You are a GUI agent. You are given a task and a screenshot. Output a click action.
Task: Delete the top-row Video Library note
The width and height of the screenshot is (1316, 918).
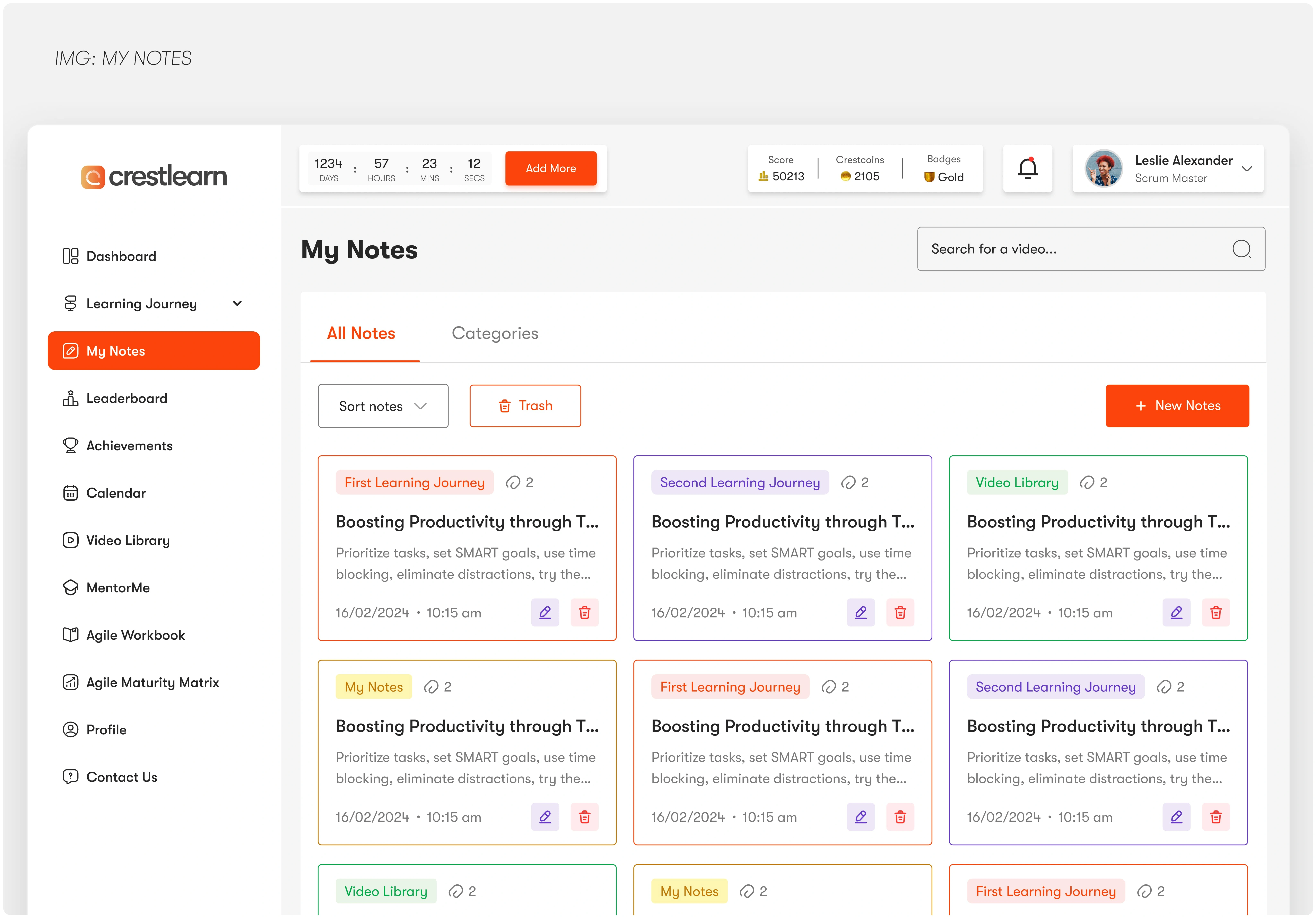1216,613
